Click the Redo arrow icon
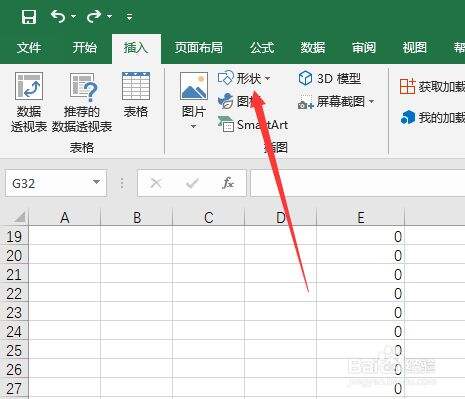The height and width of the screenshot is (399, 465). coord(94,16)
